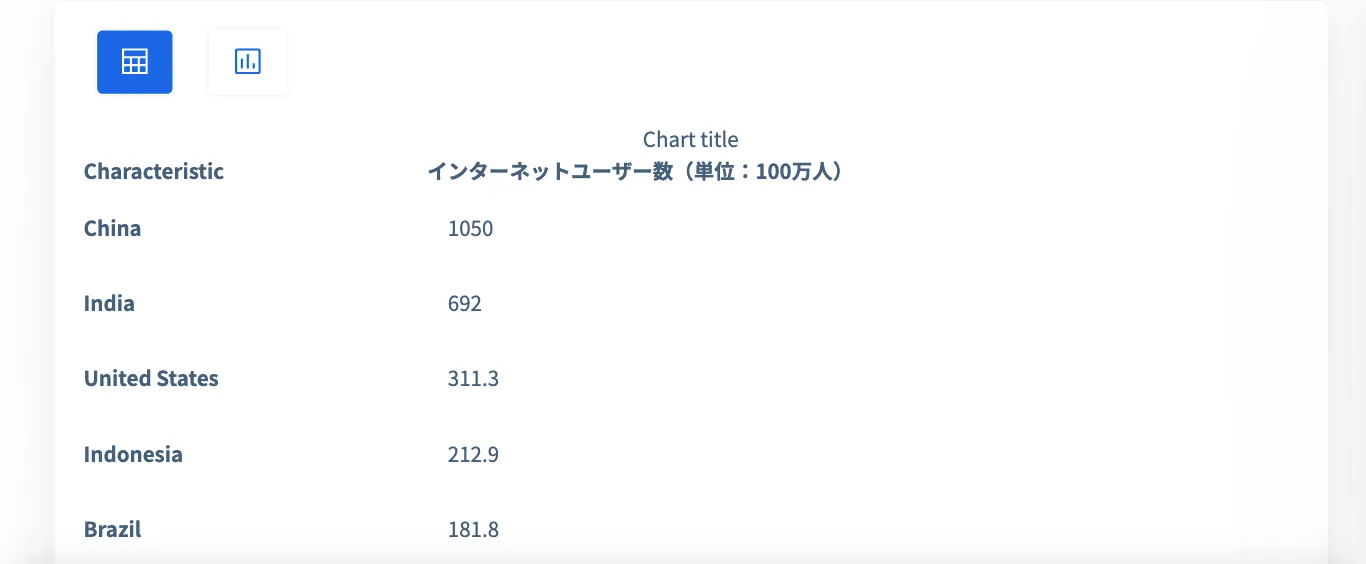The width and height of the screenshot is (1366, 564).
Task: Select the 181.8 value for Brazil
Action: pyautogui.click(x=473, y=529)
